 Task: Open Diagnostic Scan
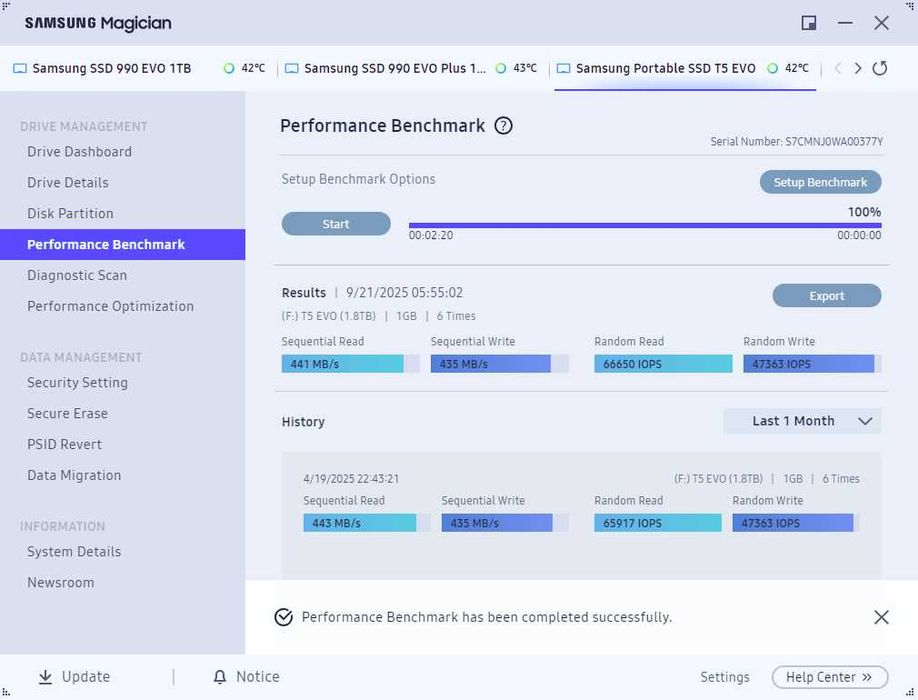77,275
